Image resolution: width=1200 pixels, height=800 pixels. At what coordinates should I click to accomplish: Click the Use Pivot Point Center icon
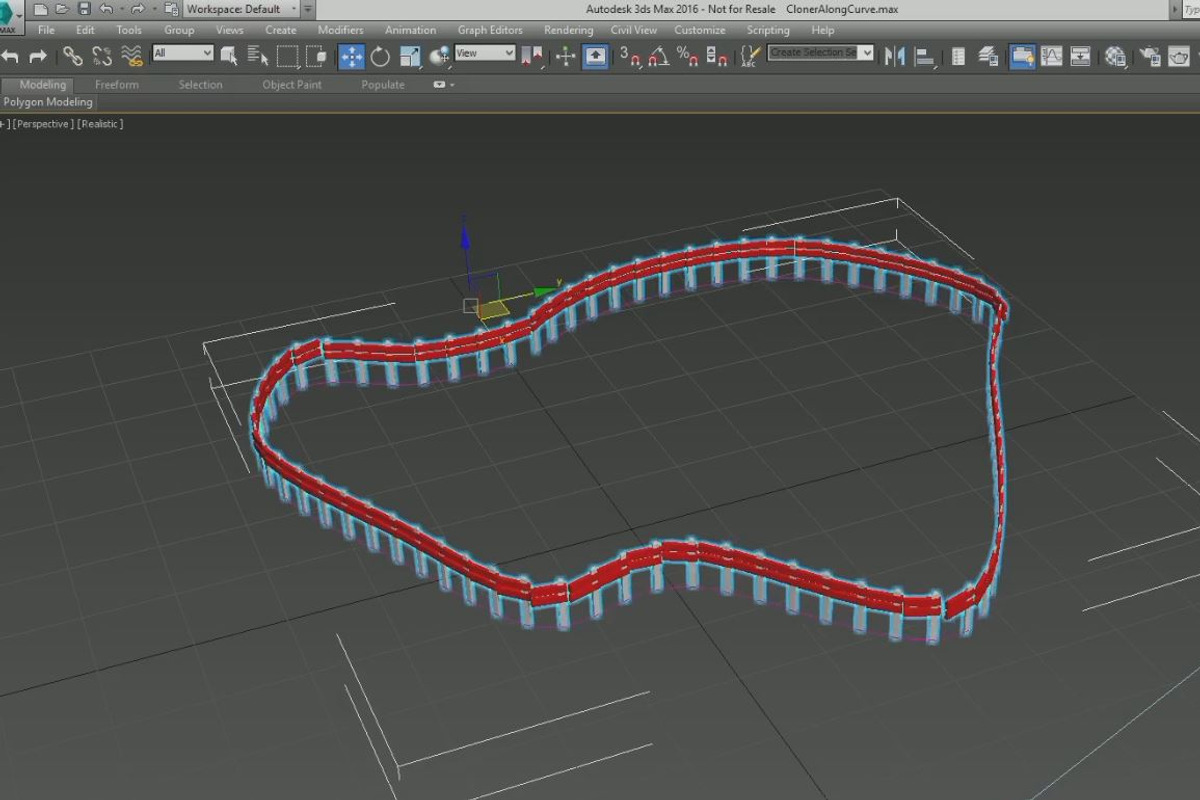tap(532, 56)
